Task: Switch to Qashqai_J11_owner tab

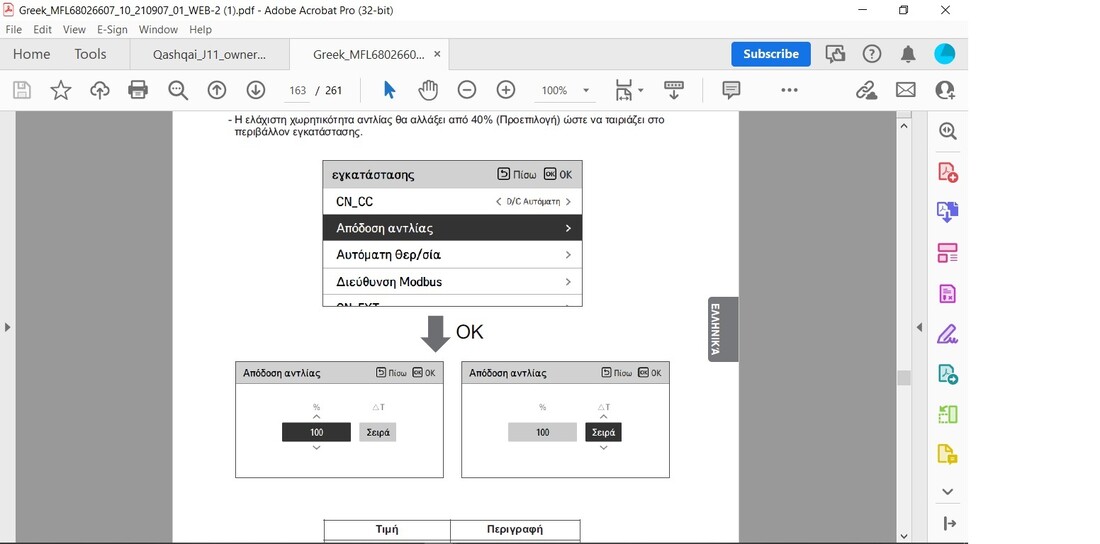Action: point(210,54)
